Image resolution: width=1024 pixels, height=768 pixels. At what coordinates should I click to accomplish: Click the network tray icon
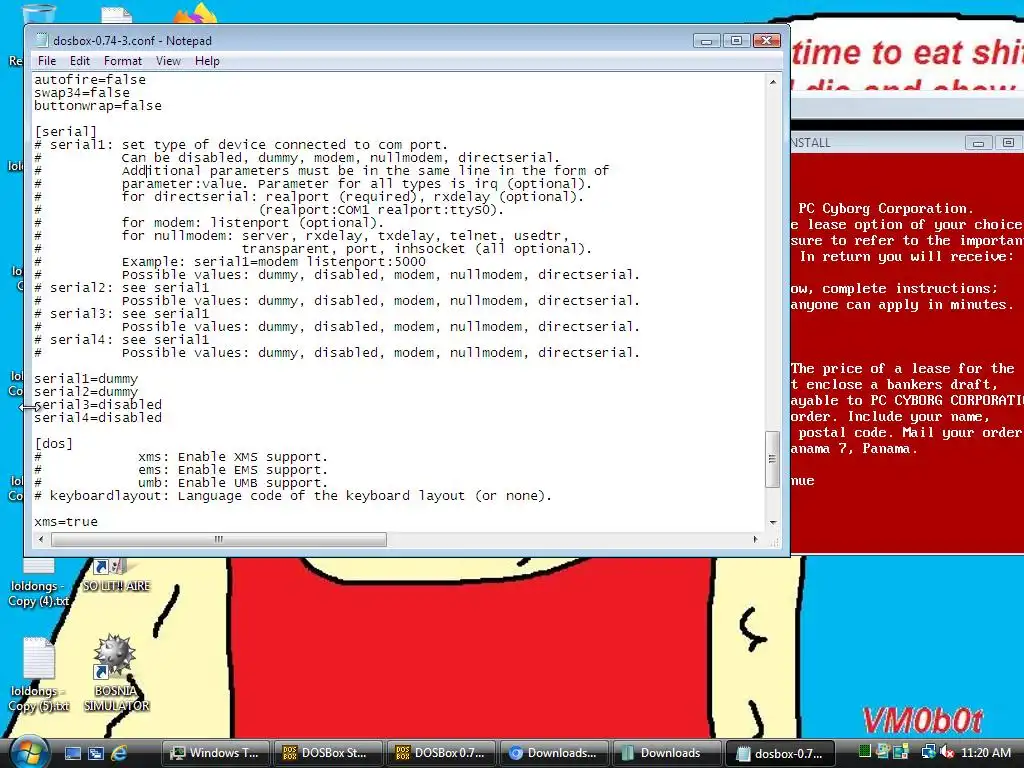(x=927, y=752)
